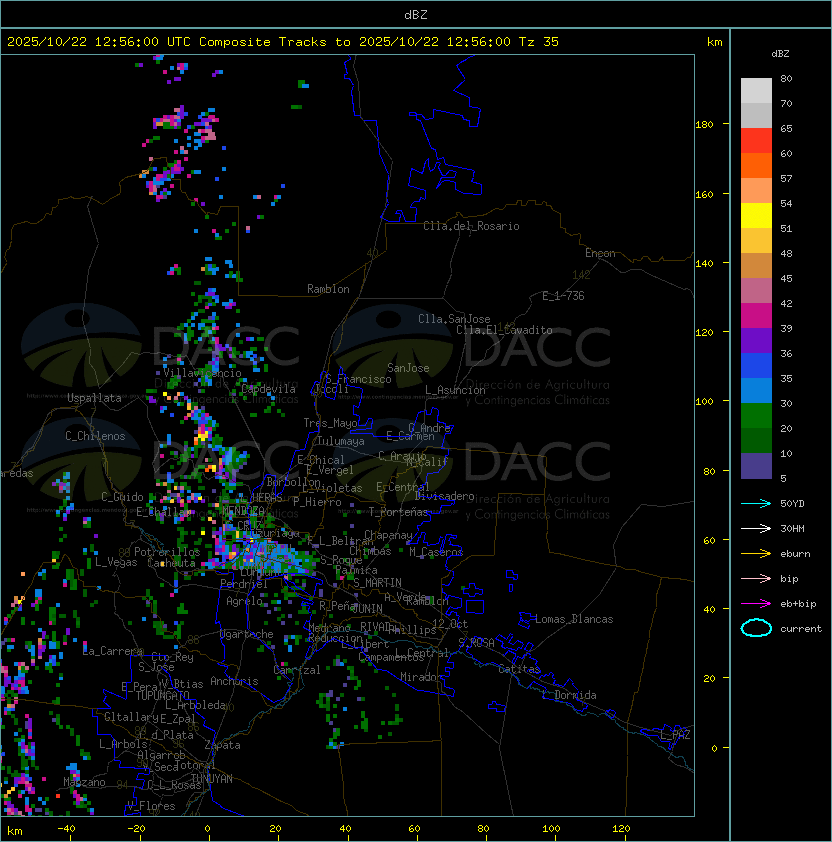Viewport: 832px width, 842px height.
Task: Click the 'Clla.del_Rosario' map label
Action: (471, 226)
